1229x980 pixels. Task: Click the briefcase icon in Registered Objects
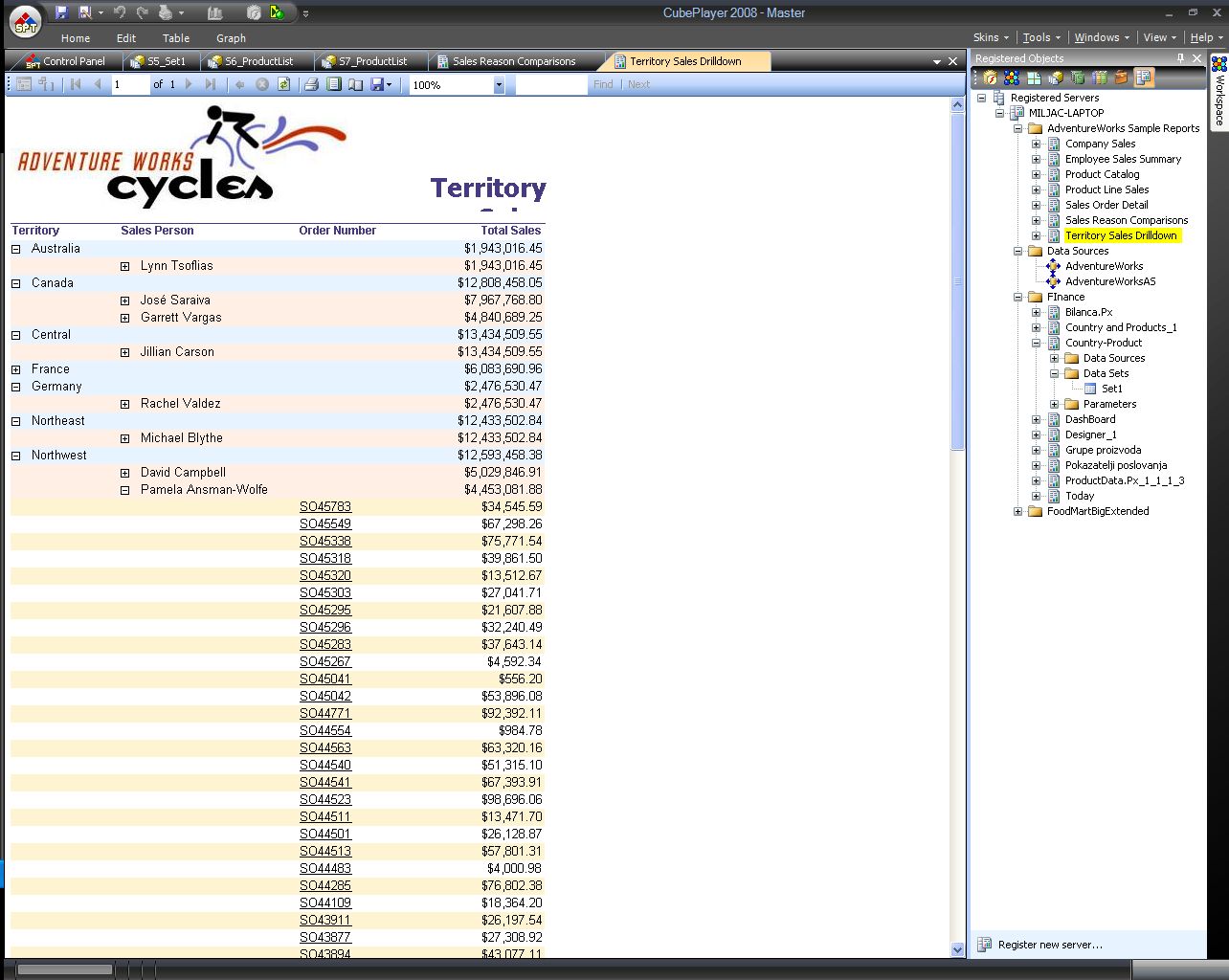coord(1121,78)
